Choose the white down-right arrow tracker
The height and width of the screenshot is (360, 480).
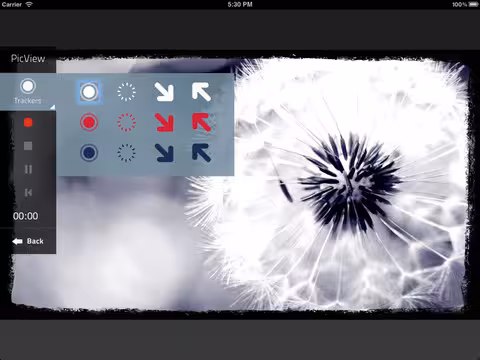164,92
